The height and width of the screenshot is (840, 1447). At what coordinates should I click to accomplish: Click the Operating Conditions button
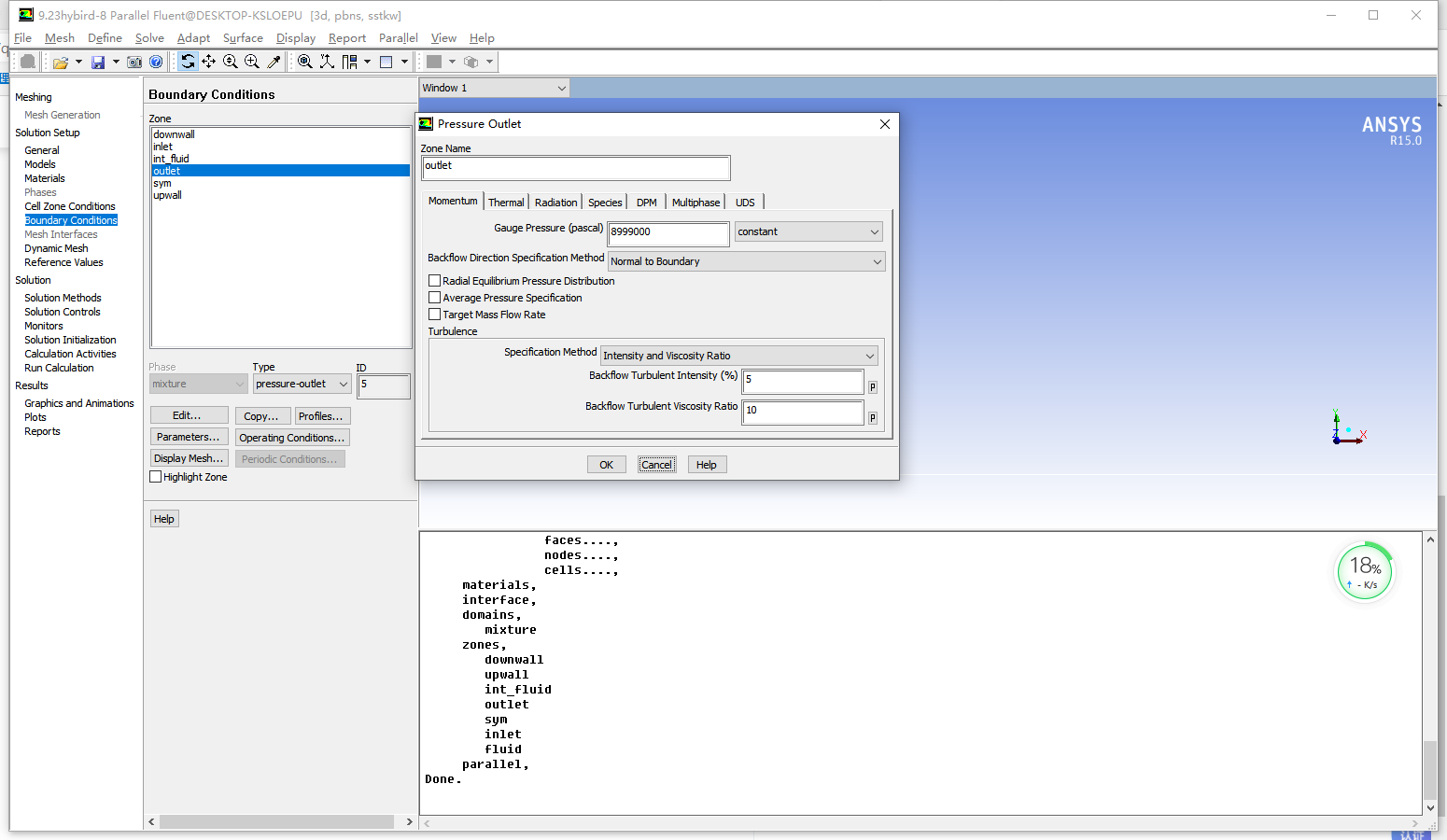[291, 438]
